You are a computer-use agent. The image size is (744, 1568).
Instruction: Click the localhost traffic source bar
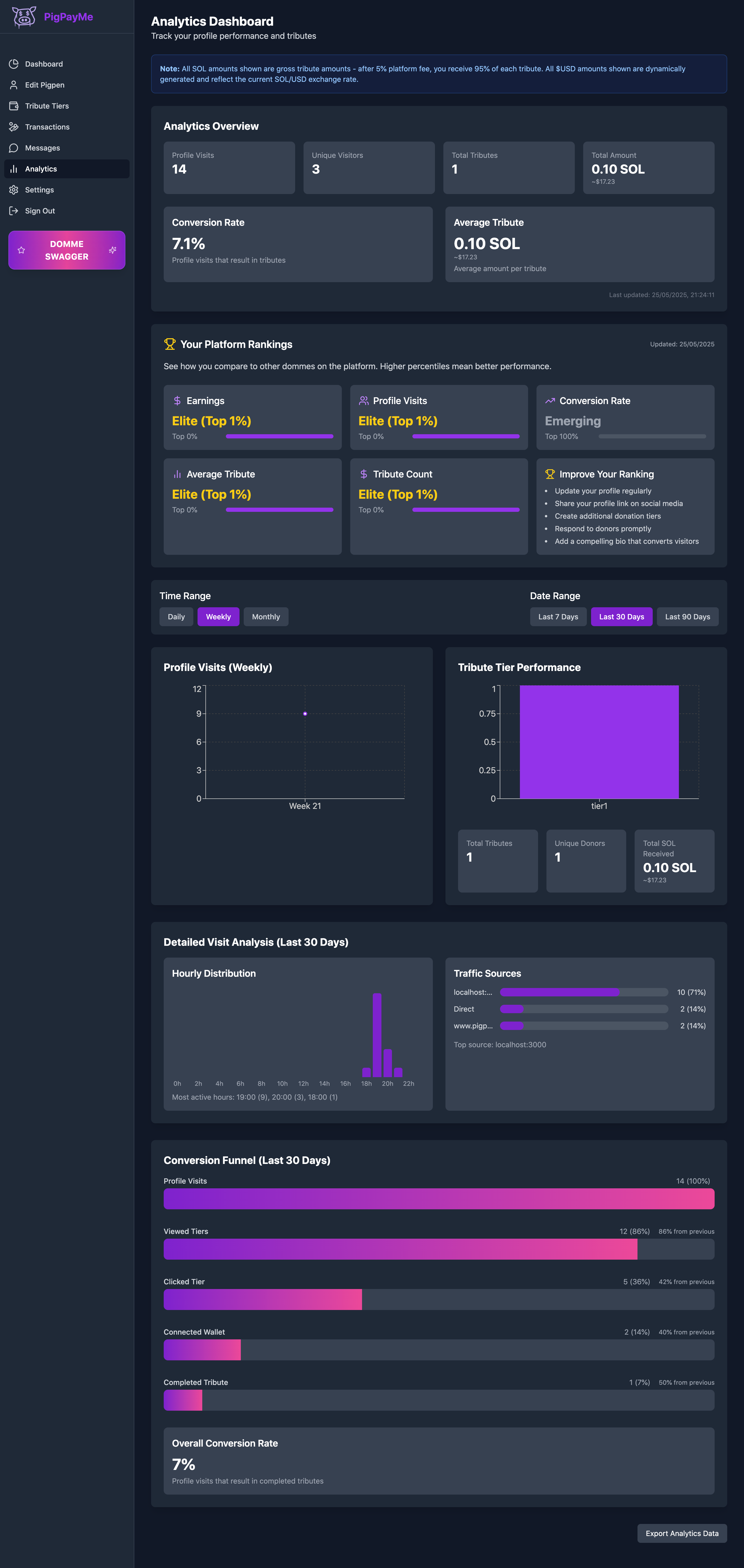584,992
